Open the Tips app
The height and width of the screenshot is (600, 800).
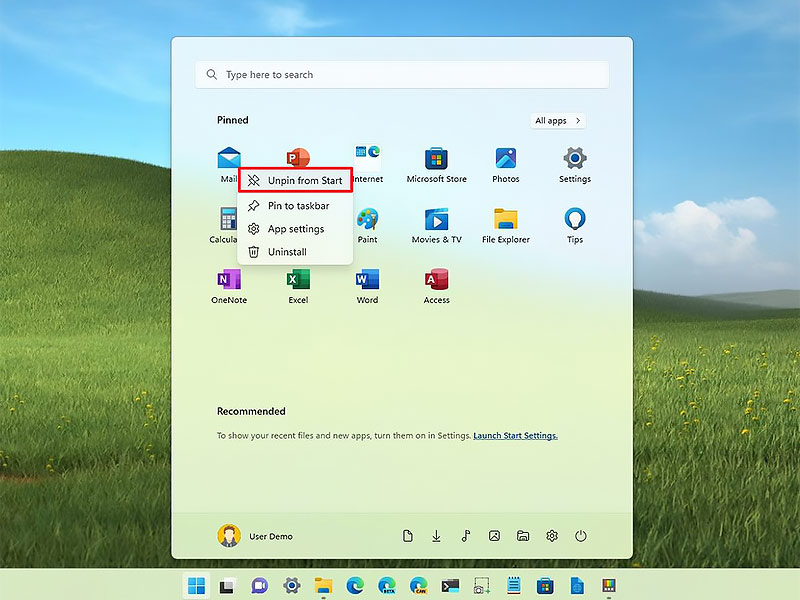tap(575, 225)
